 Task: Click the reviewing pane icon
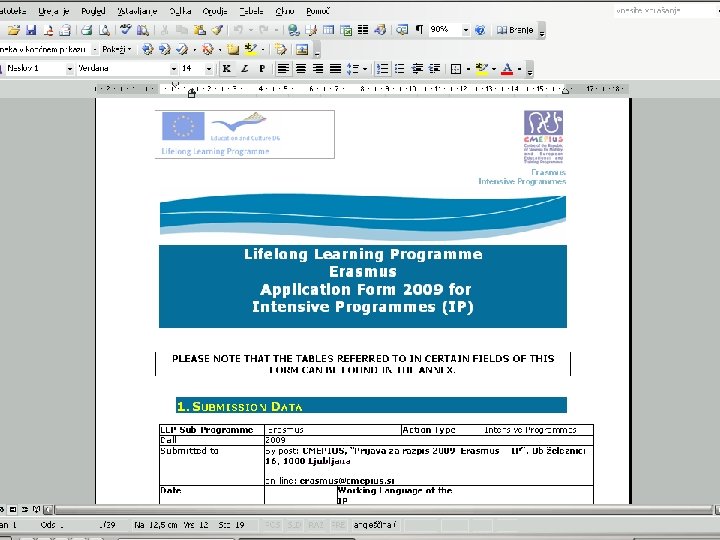302,49
